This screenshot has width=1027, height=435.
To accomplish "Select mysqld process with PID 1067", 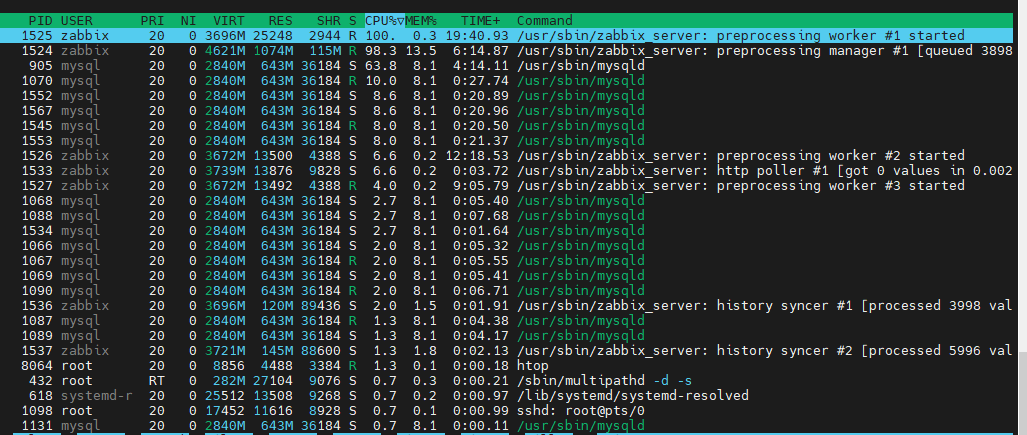I will pos(506,261).
